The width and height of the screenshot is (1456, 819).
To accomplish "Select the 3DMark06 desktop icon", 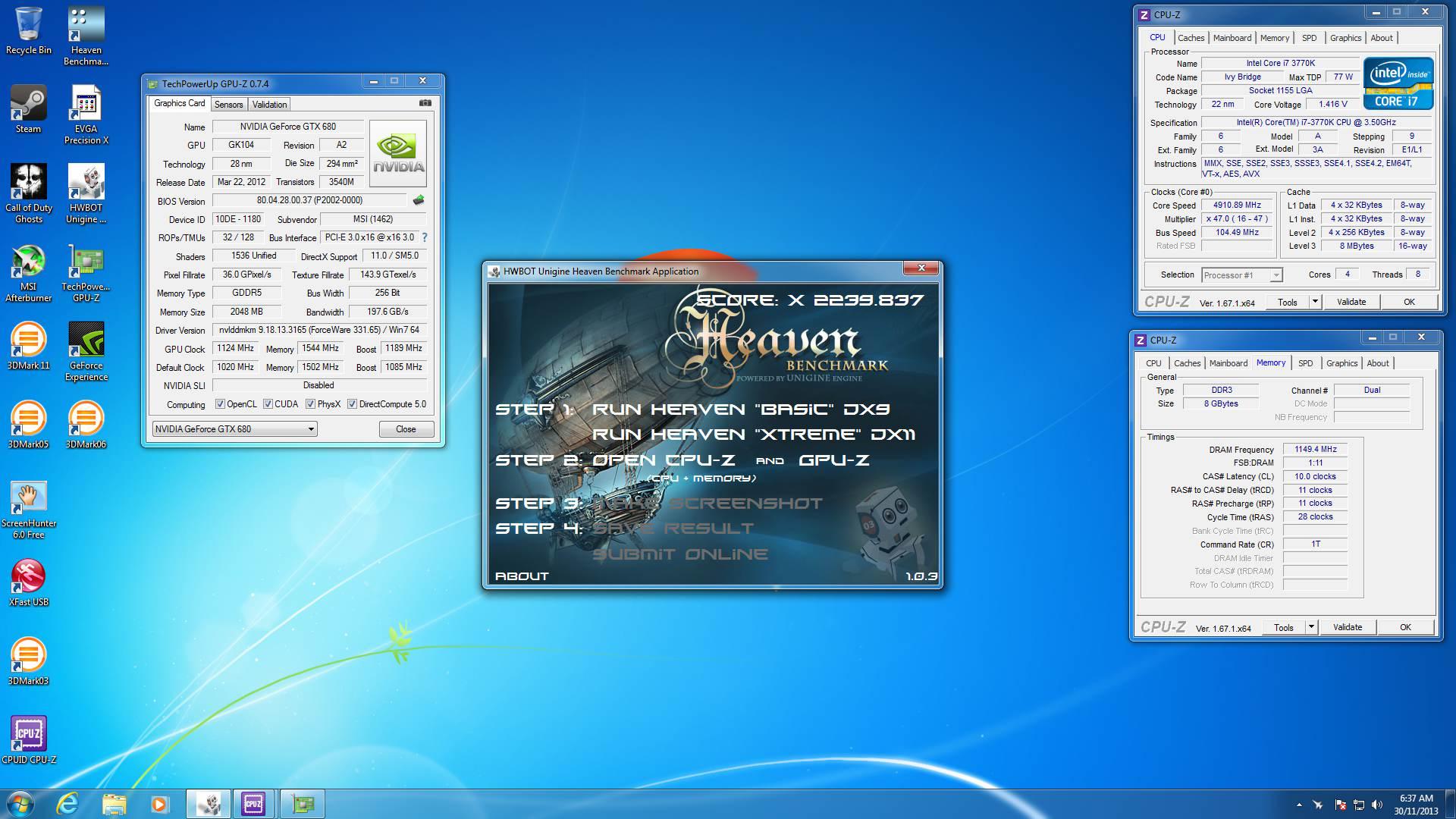I will (x=86, y=425).
